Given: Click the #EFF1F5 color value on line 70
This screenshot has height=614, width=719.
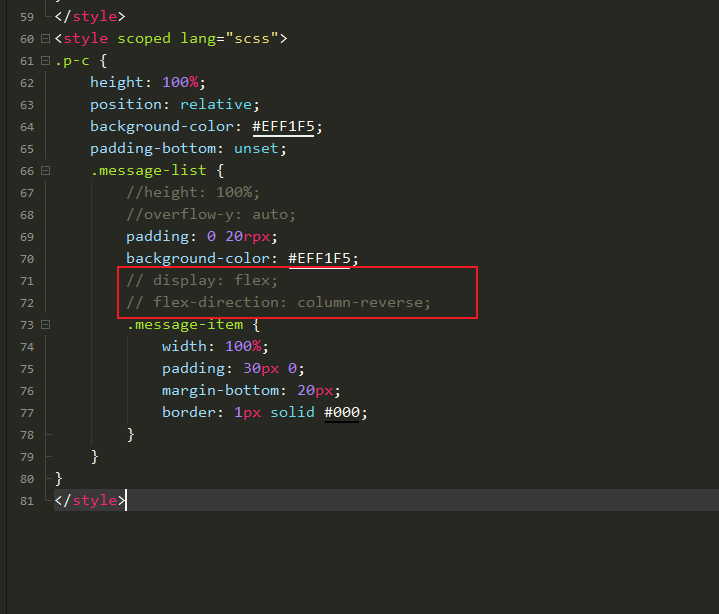Looking at the screenshot, I should [319, 259].
